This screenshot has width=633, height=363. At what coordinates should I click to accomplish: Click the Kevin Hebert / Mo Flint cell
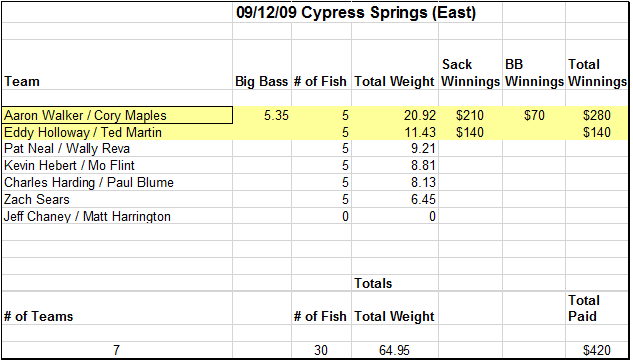tap(117, 166)
